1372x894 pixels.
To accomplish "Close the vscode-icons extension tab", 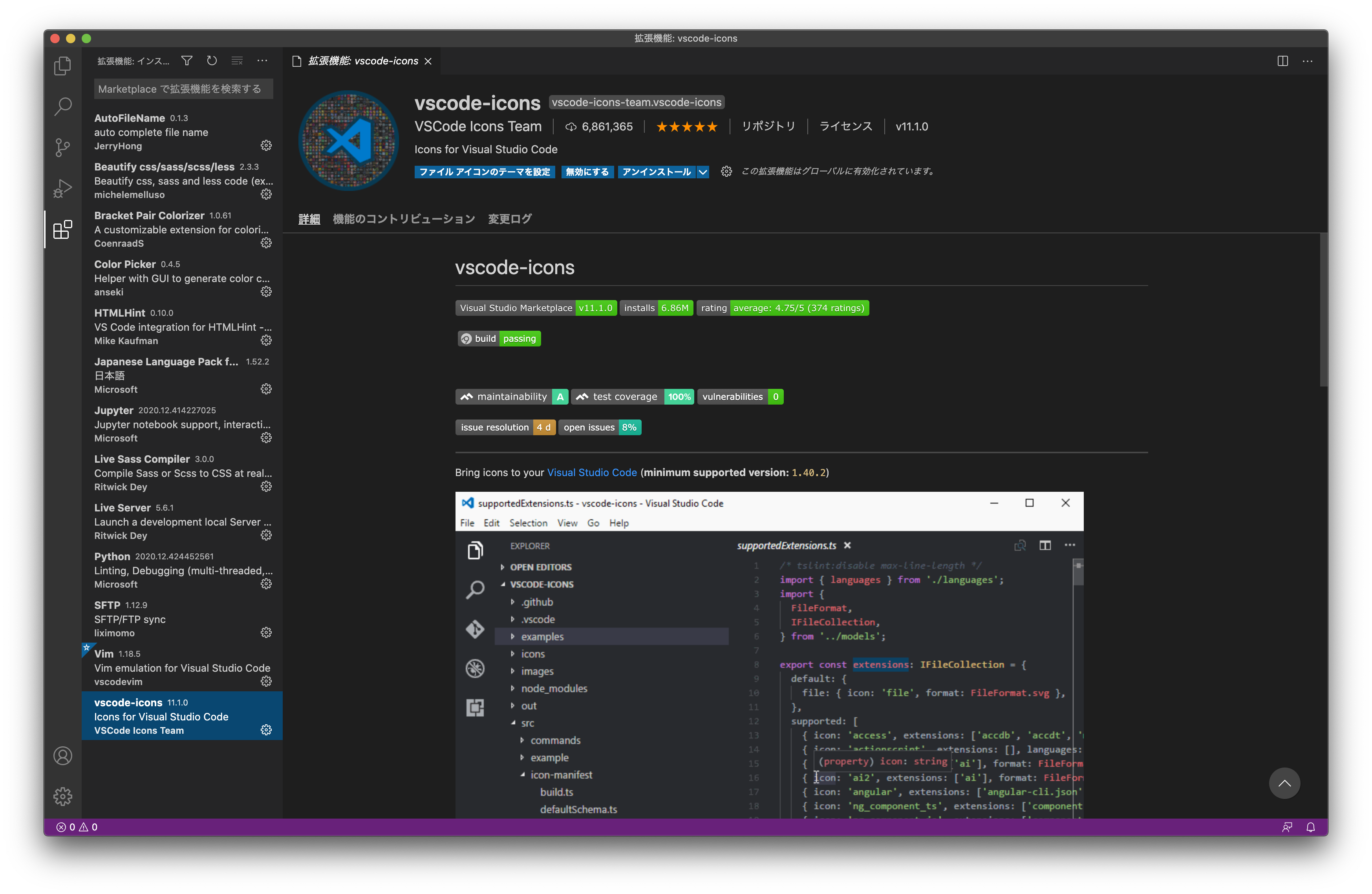I will click(x=428, y=61).
